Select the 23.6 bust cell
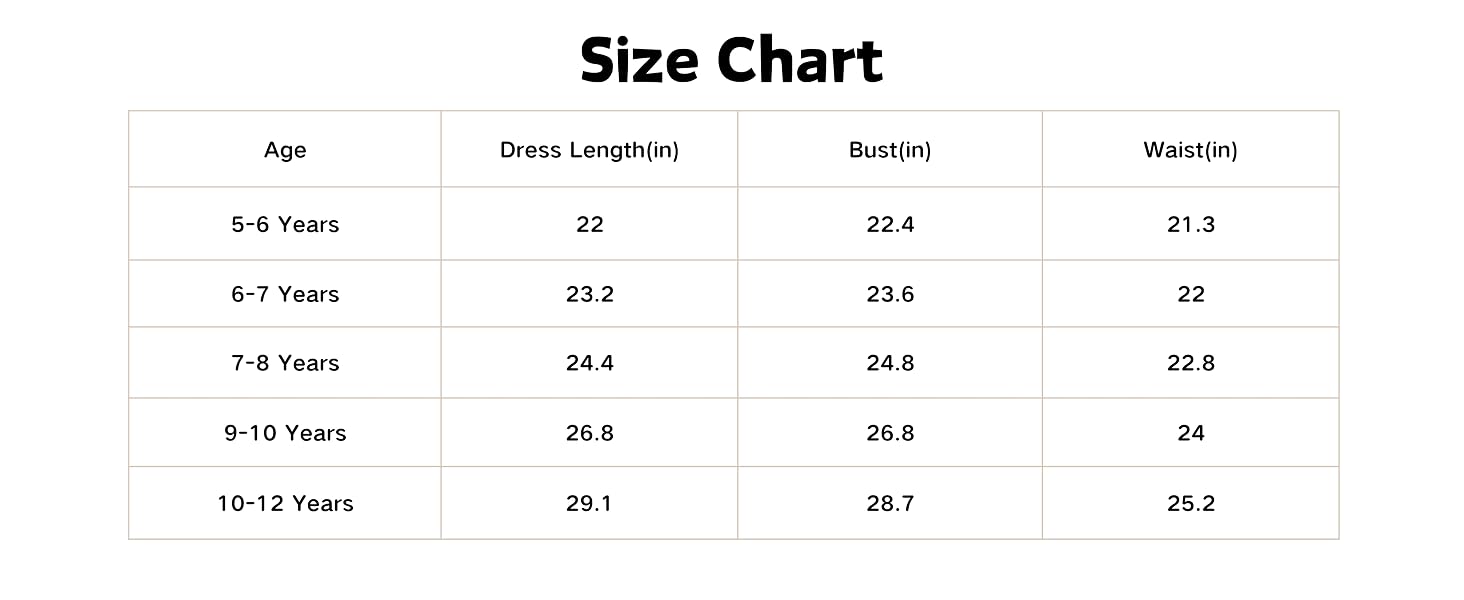 (890, 294)
